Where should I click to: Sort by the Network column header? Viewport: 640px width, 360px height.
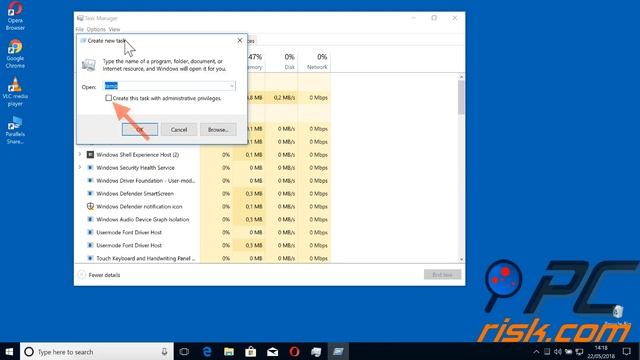click(x=314, y=61)
